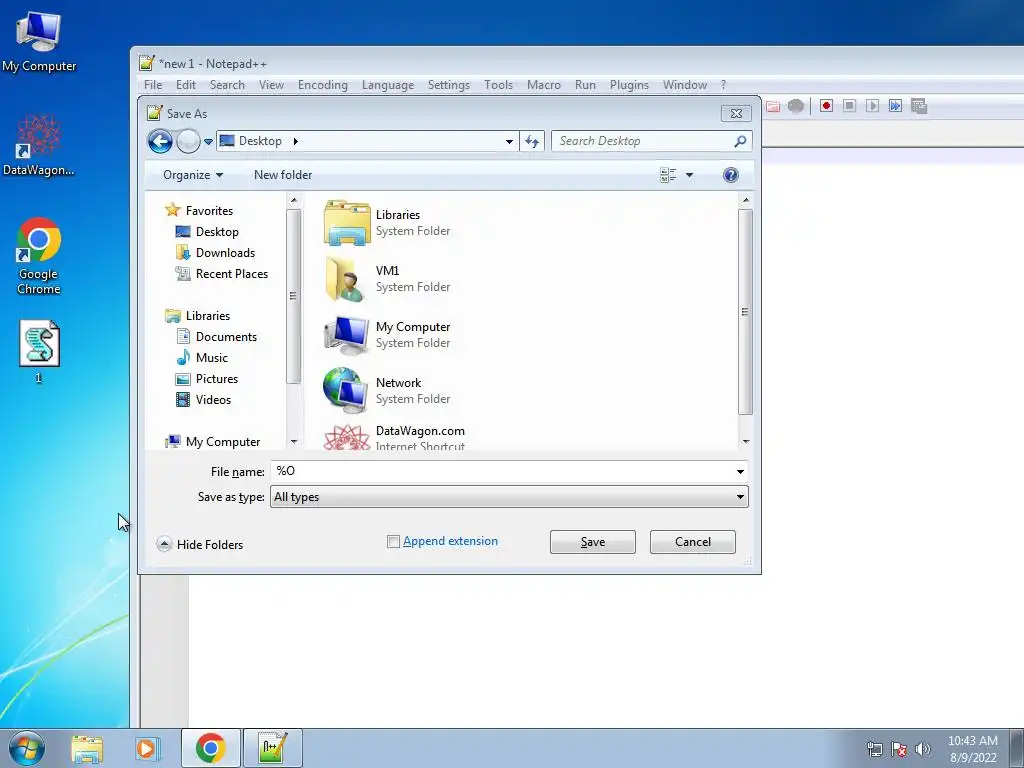Open recent pages dropdown arrow
This screenshot has height=768, width=1024.
[208, 141]
